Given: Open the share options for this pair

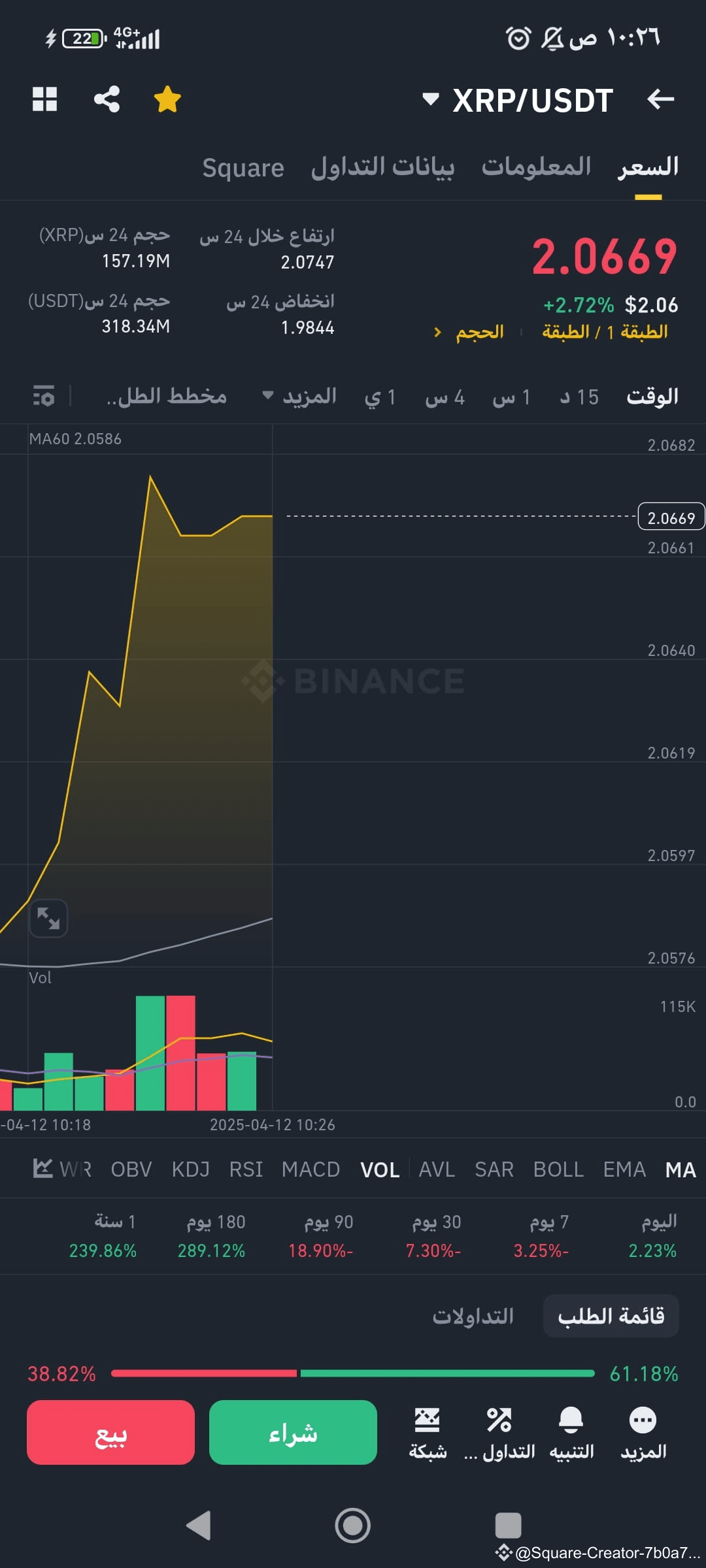Looking at the screenshot, I should (107, 99).
